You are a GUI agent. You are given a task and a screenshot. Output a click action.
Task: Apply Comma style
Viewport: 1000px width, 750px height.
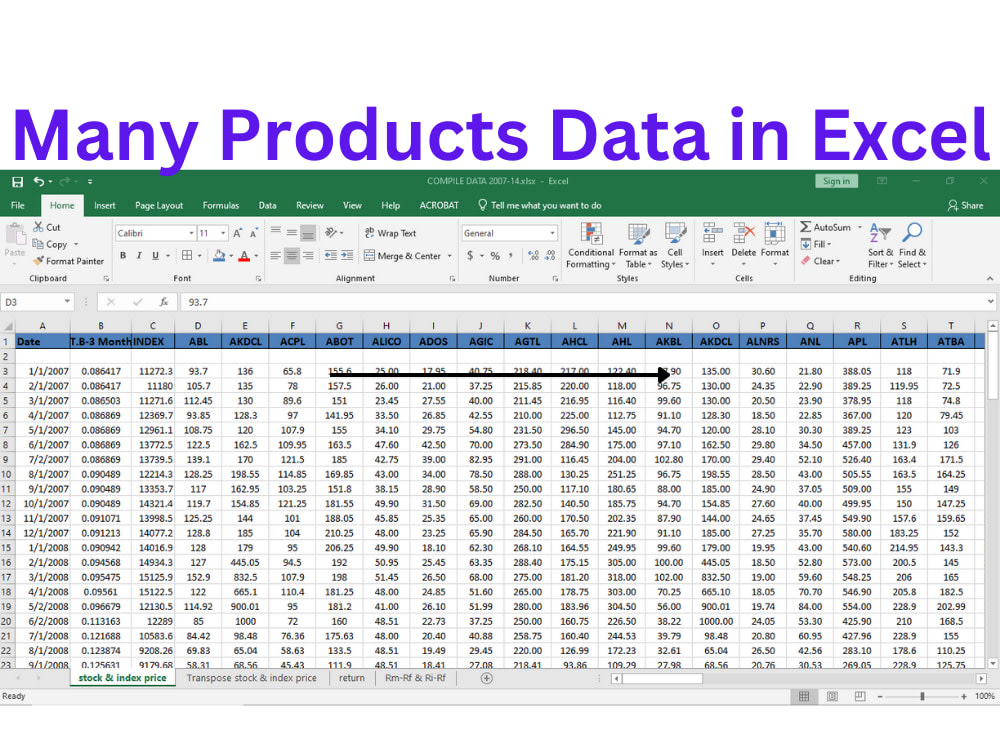coord(511,256)
